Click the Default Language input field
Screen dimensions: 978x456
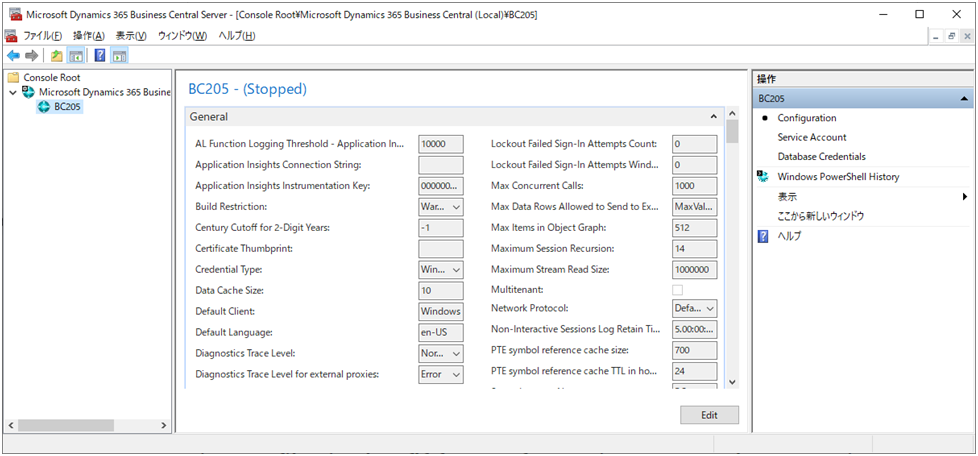click(x=440, y=332)
